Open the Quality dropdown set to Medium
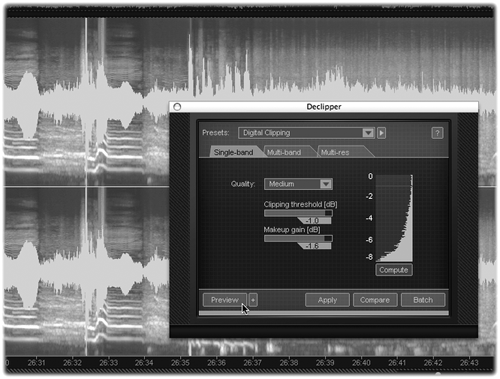 pyautogui.click(x=298, y=184)
